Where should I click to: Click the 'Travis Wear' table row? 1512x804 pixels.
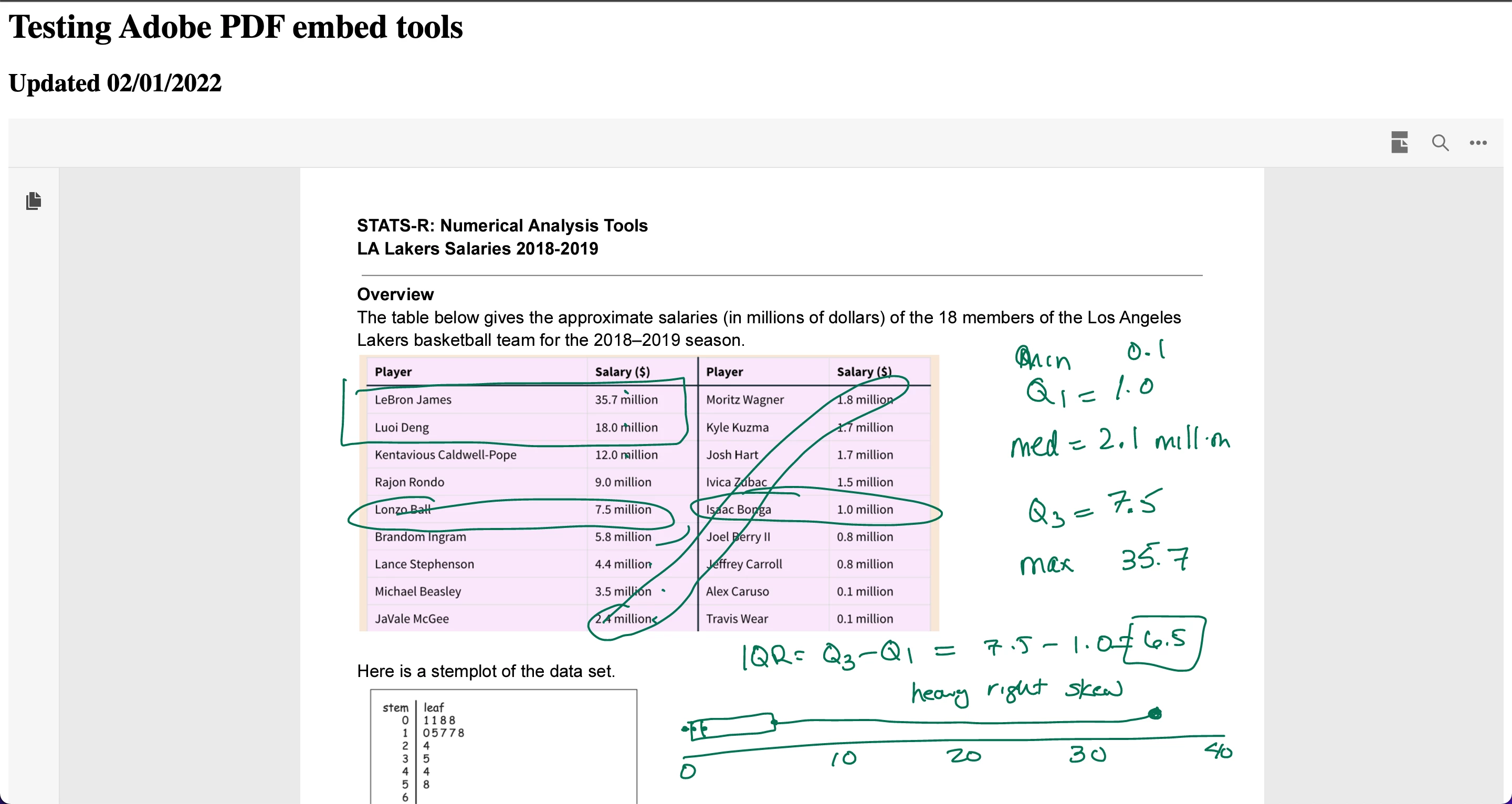tap(737, 619)
